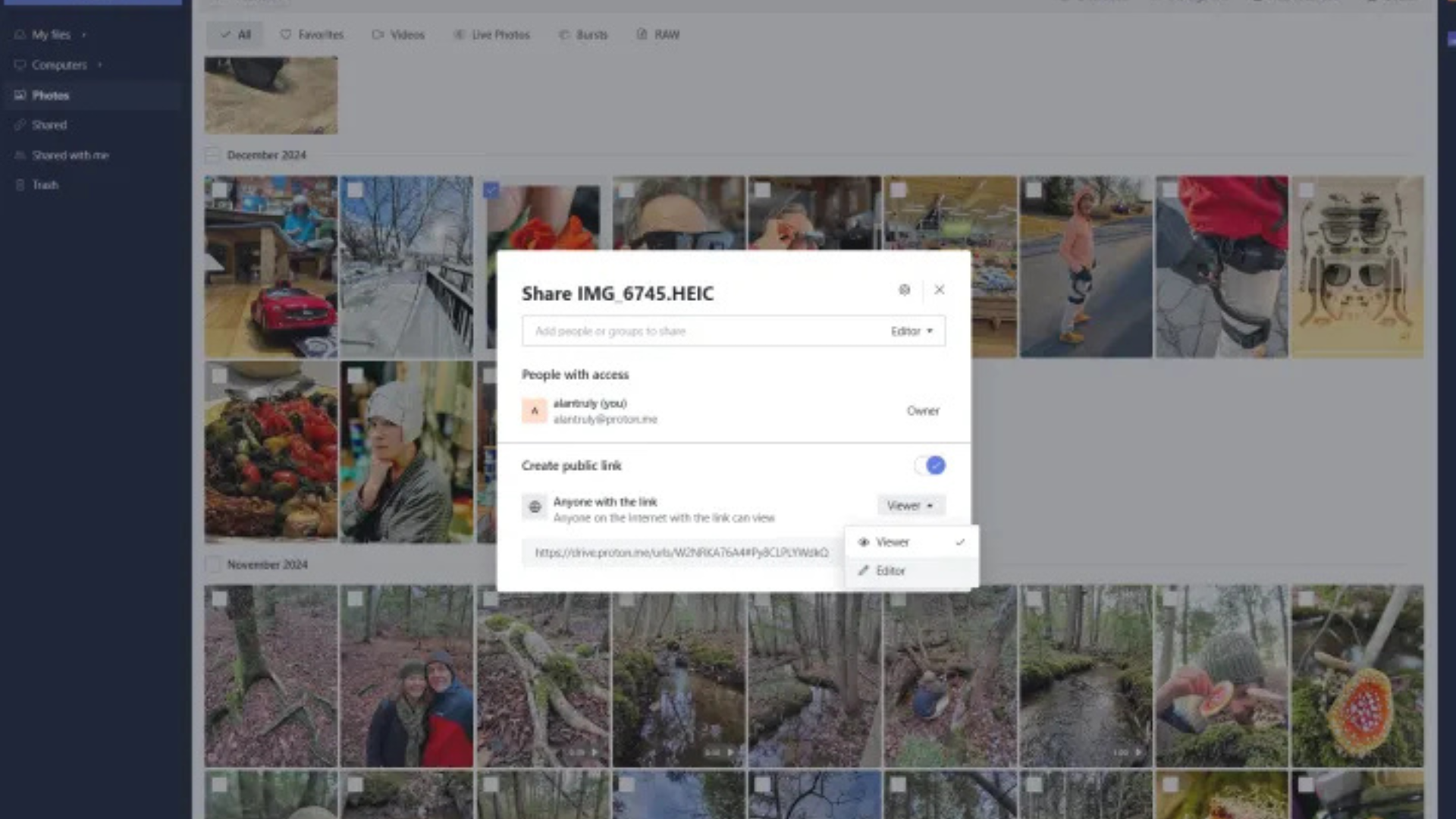1456x819 pixels.
Task: Open share settings gear icon
Action: (904, 290)
